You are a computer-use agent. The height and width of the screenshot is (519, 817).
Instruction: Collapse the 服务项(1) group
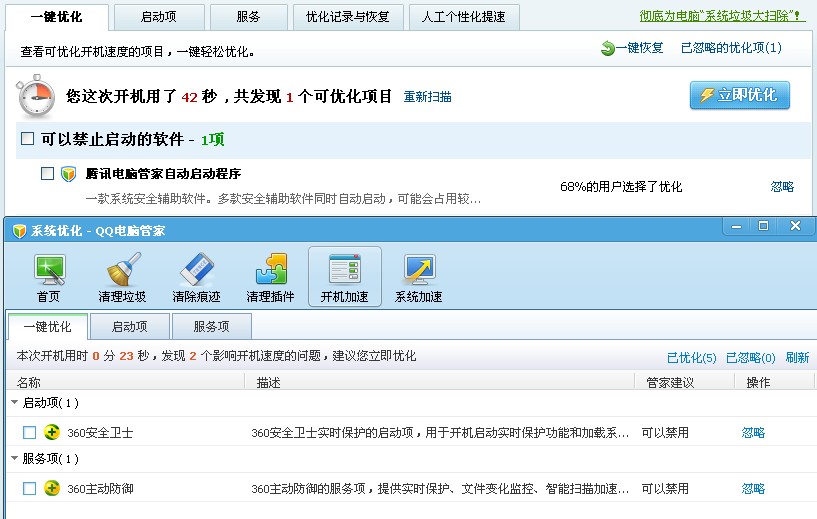tap(15, 458)
